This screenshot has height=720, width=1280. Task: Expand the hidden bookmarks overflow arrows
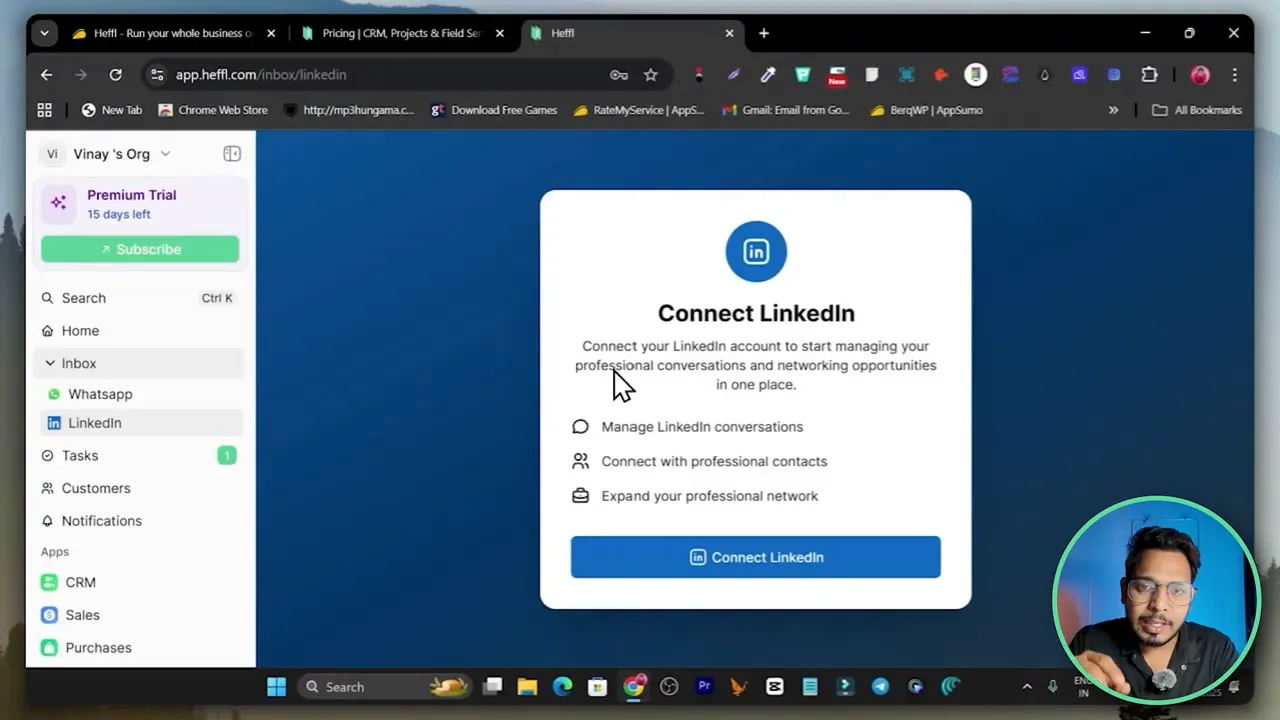coord(1113,110)
